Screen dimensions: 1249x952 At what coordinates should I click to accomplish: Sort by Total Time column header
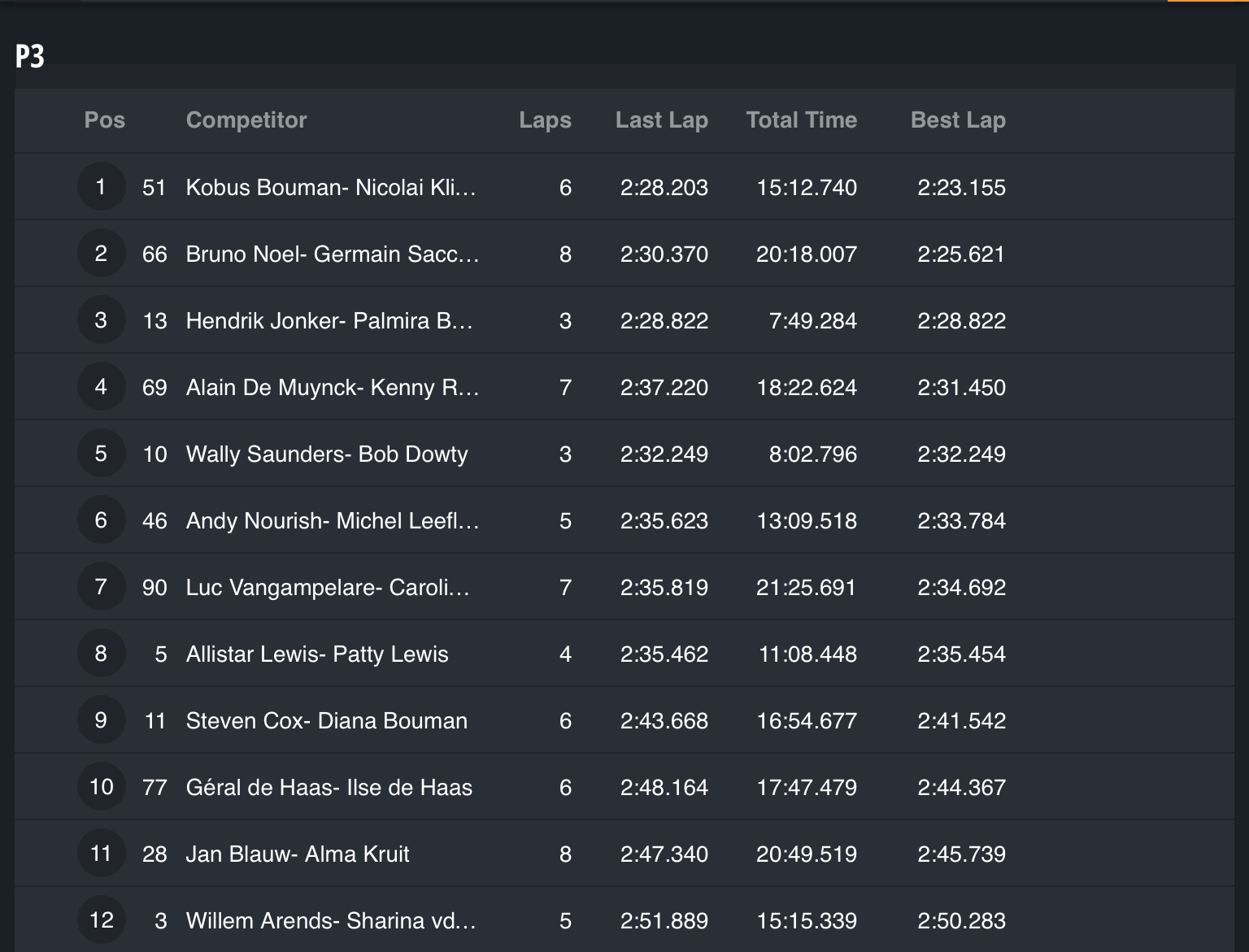[x=801, y=120]
